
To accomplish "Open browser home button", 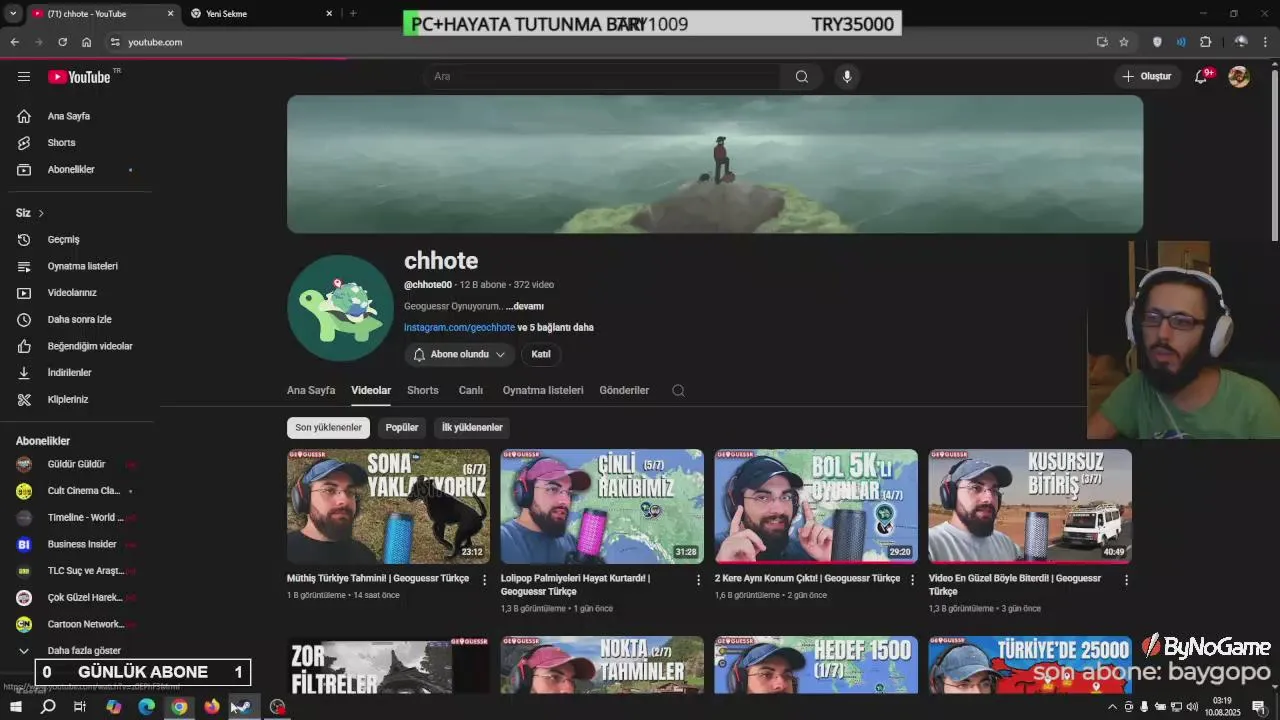I will (87, 42).
